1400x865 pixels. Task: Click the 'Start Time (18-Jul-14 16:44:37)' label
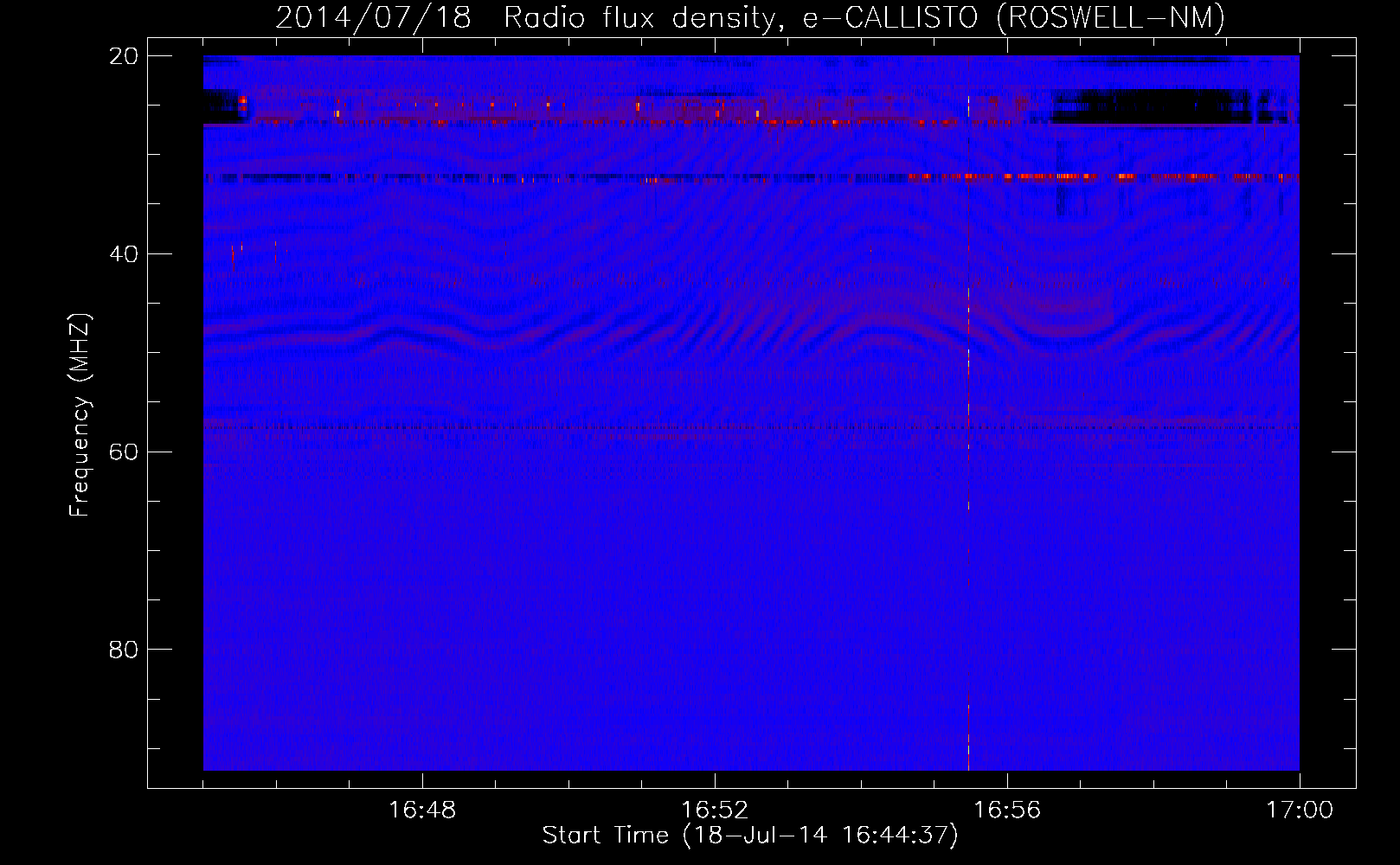point(750,836)
